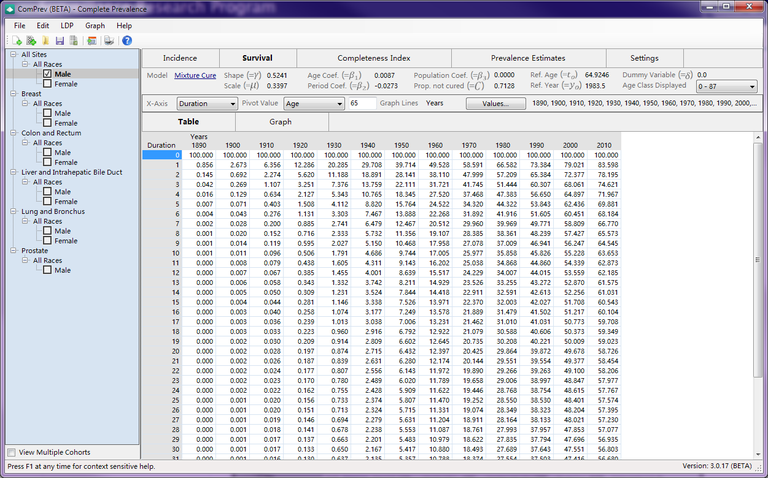This screenshot has width=768, height=478.
Task: Open help via blue question mark icon
Action: coord(127,41)
